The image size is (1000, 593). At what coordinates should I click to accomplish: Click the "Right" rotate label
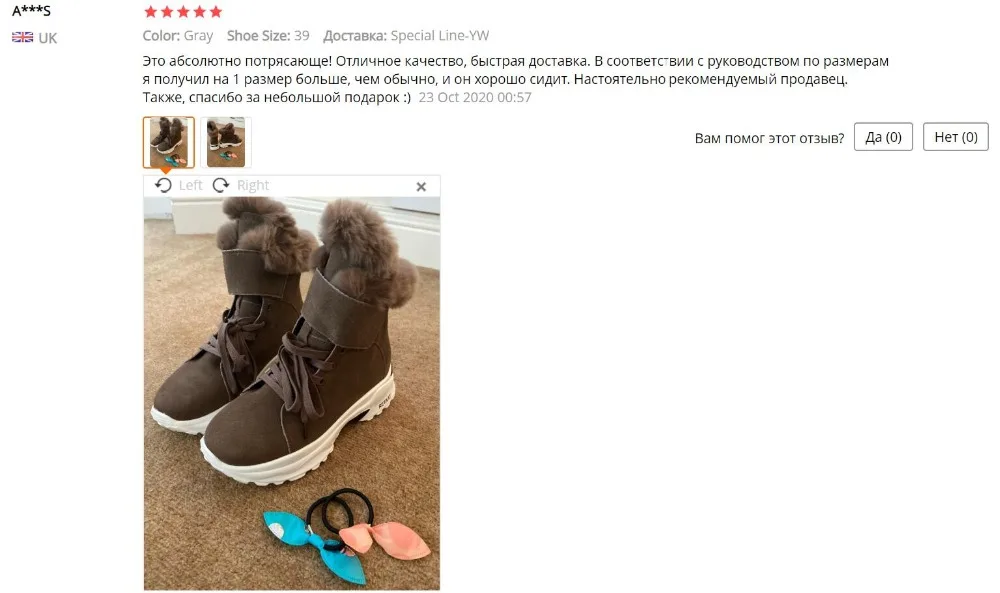tap(253, 186)
